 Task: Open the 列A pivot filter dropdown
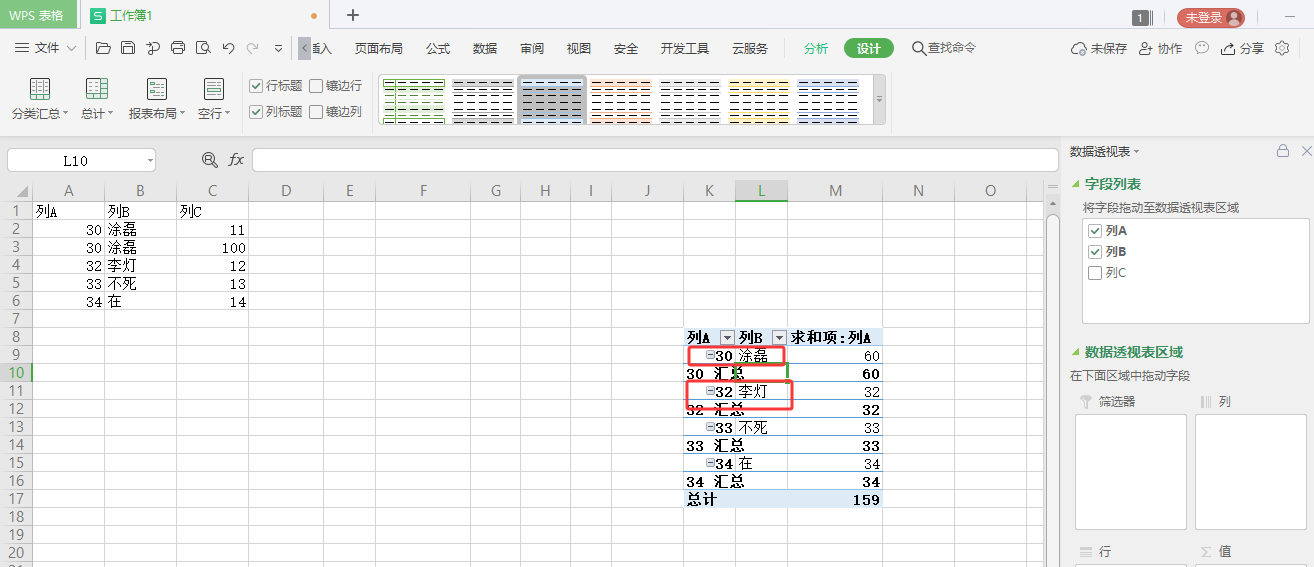[x=727, y=338]
